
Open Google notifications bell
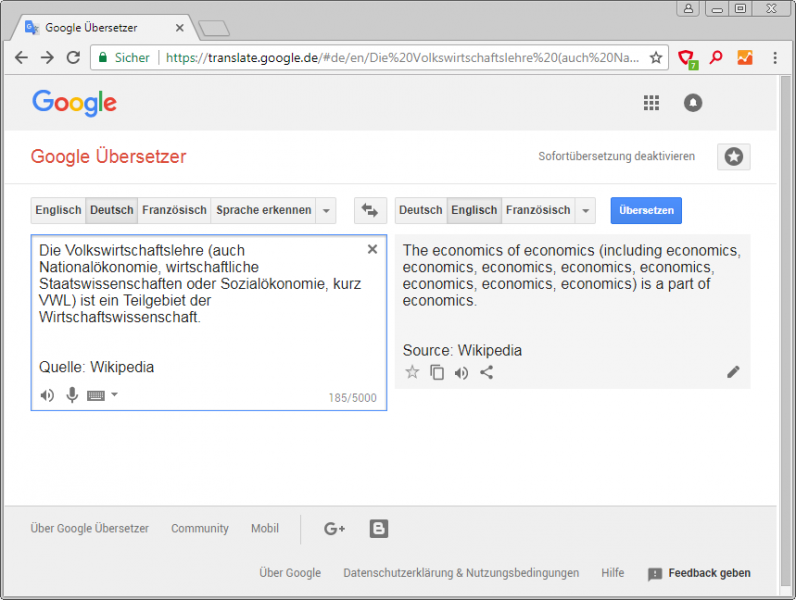coord(693,103)
